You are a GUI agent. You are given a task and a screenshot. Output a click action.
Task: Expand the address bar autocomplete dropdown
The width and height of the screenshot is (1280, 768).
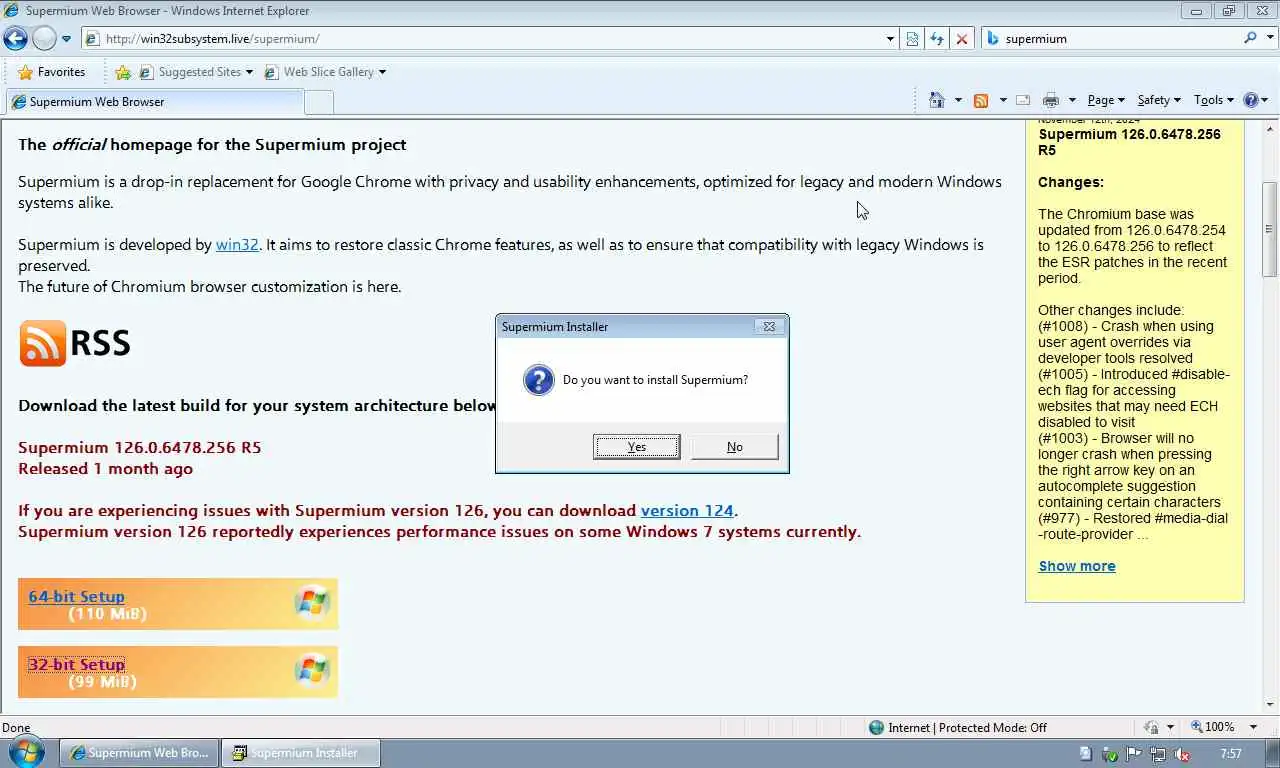pos(890,39)
